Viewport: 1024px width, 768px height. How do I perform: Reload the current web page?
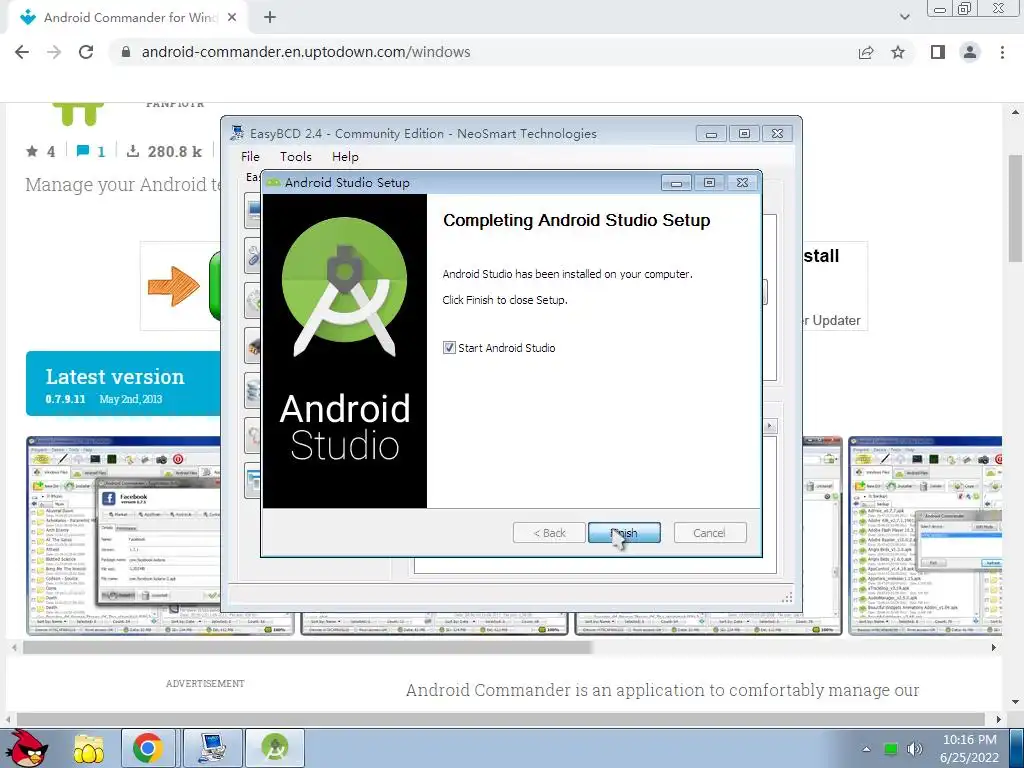pos(86,52)
